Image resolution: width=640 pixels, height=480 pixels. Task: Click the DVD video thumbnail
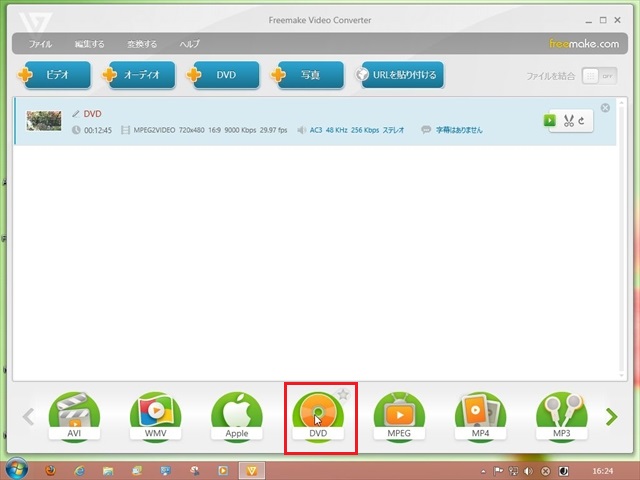coord(44,121)
